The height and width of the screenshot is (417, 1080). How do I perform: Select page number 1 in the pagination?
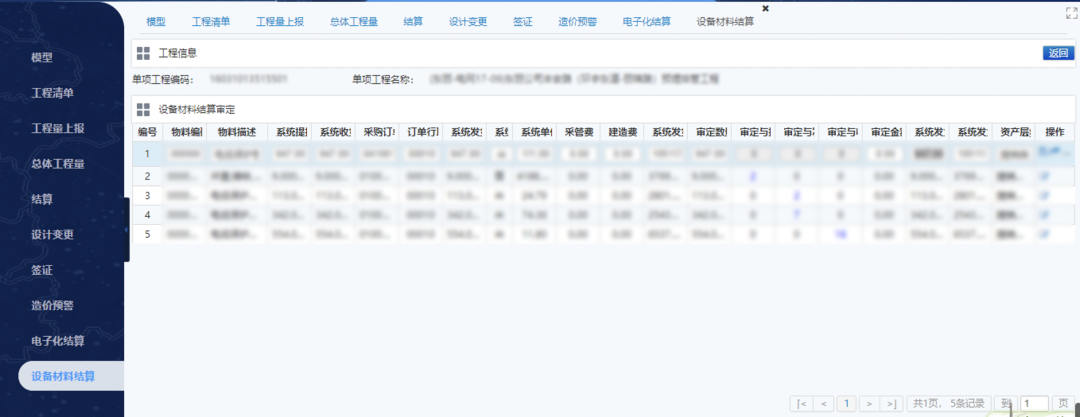[x=847, y=403]
